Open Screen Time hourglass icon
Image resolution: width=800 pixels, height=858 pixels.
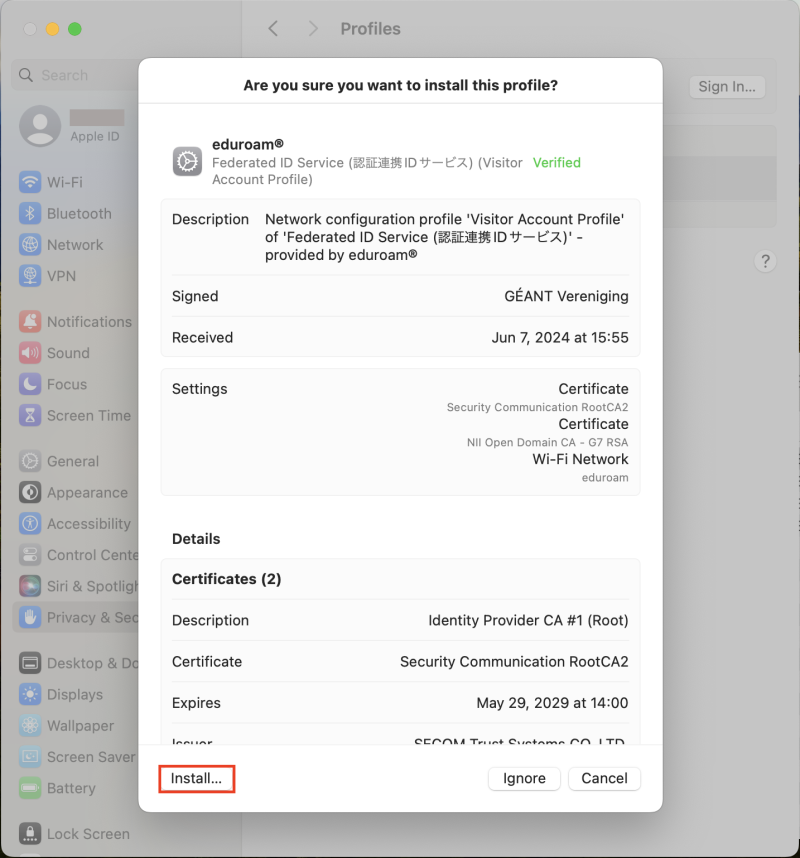click(x=30, y=415)
